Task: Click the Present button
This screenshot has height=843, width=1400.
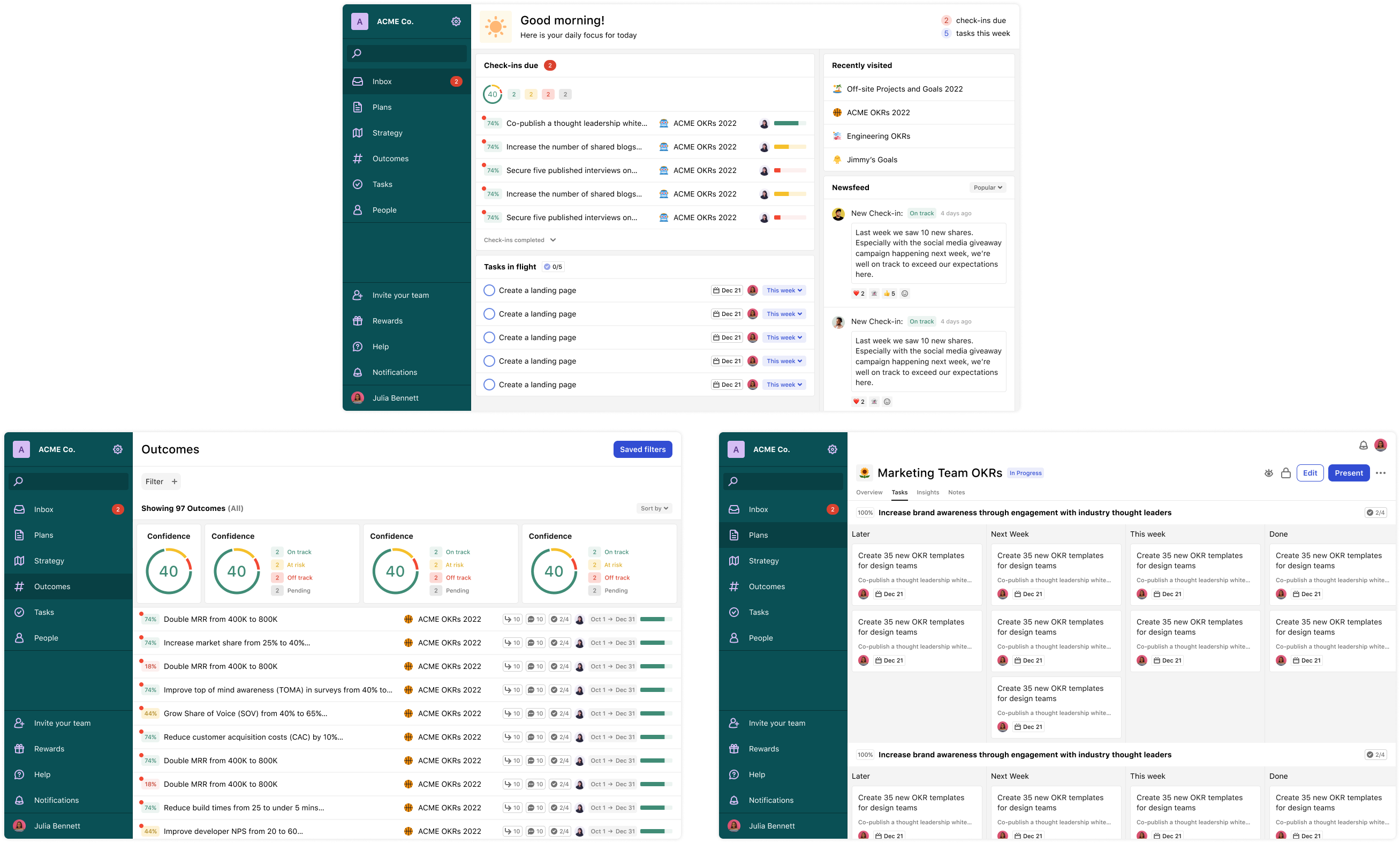Action: 1349,473
